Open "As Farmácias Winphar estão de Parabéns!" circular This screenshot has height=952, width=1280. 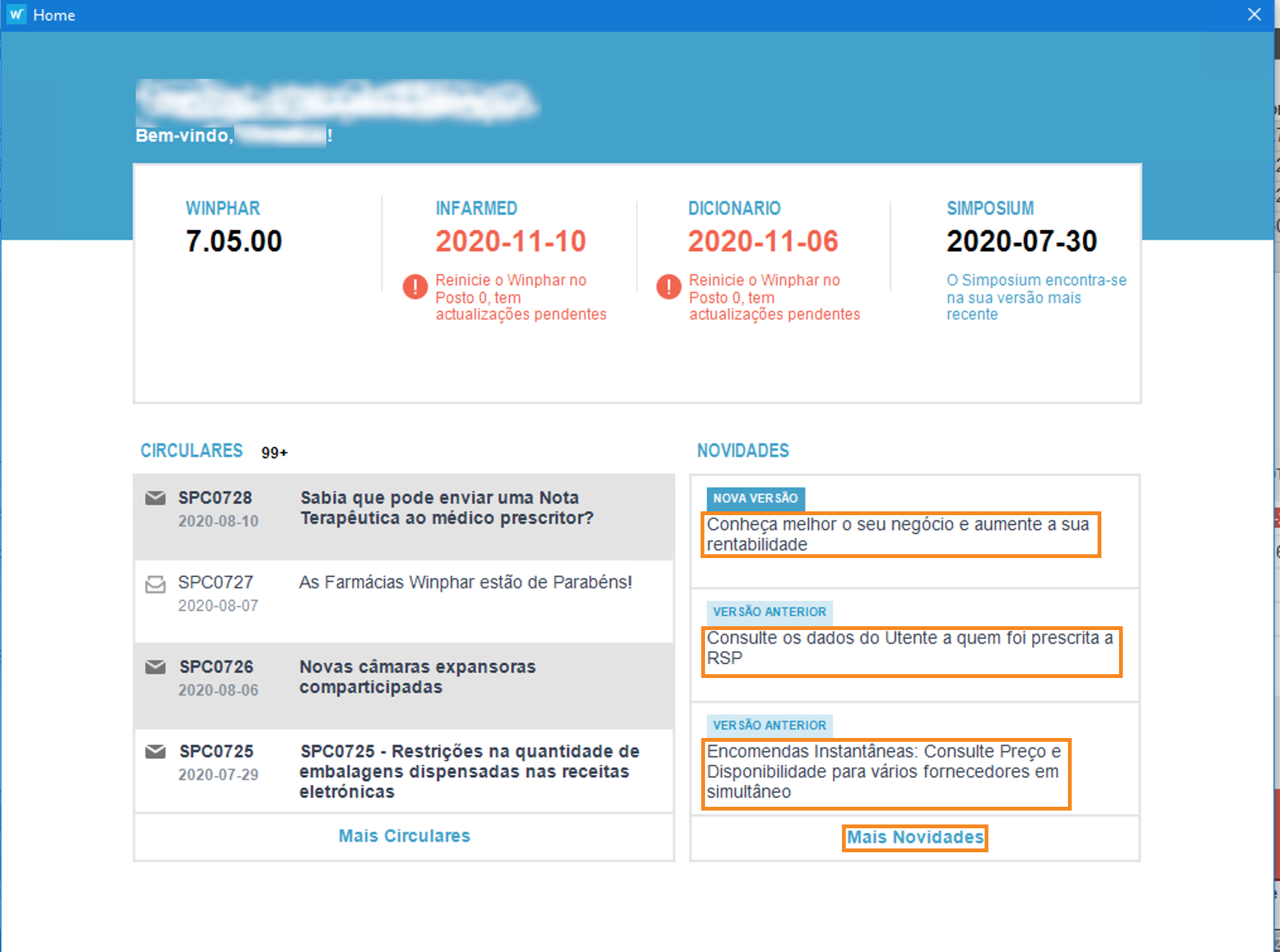pos(465,582)
